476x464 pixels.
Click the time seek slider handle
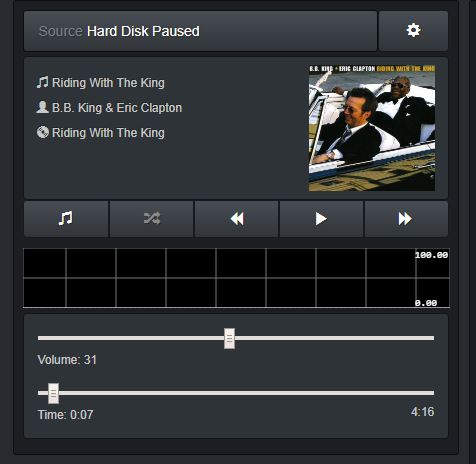click(53, 393)
